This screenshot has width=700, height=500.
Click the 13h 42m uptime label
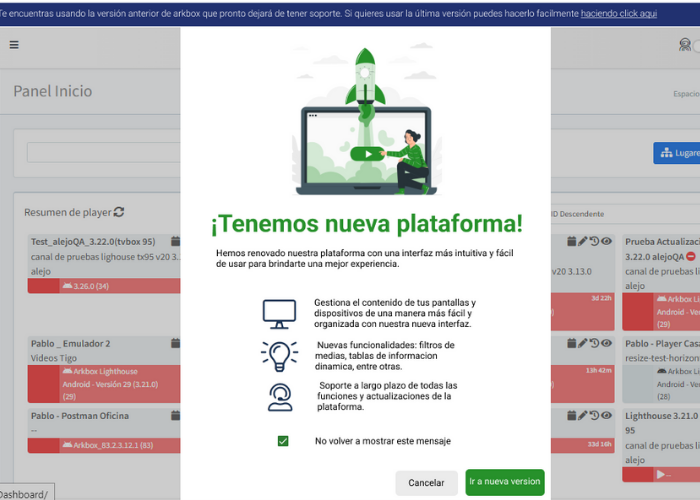(x=599, y=370)
